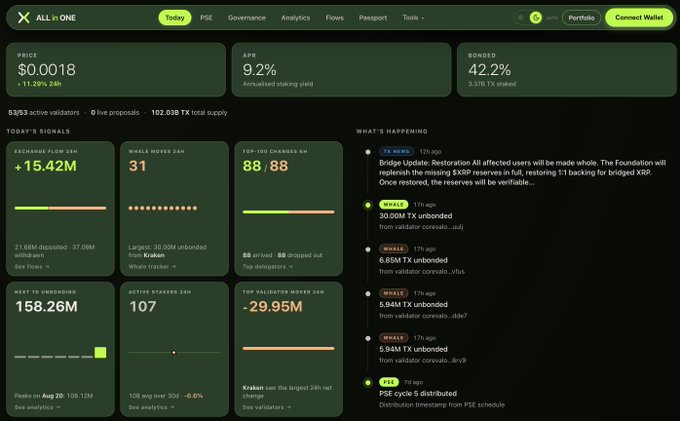The image size is (680, 421).
Task: Click the whale moves dot row
Action: 163,208
